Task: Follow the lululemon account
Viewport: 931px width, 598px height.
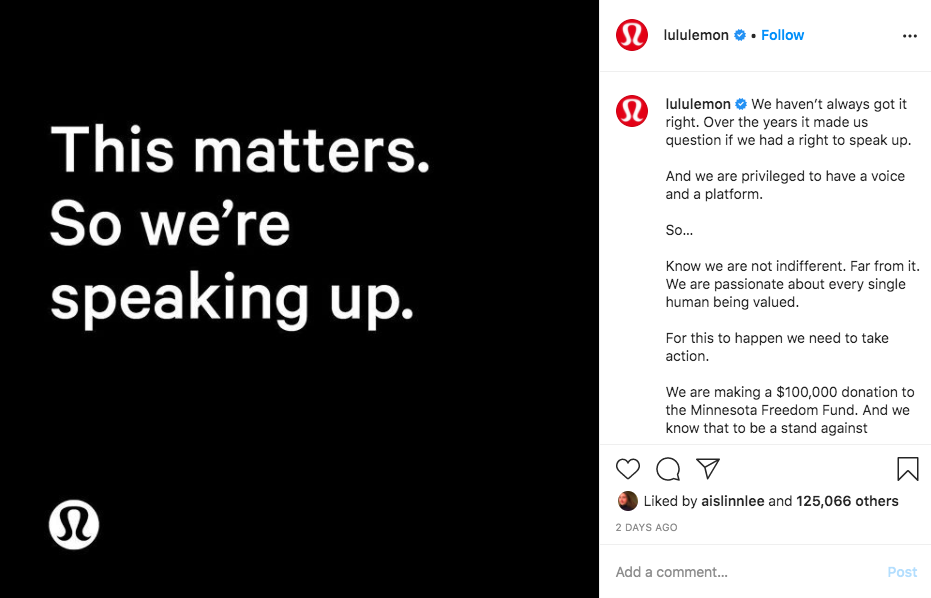Action: coord(783,35)
